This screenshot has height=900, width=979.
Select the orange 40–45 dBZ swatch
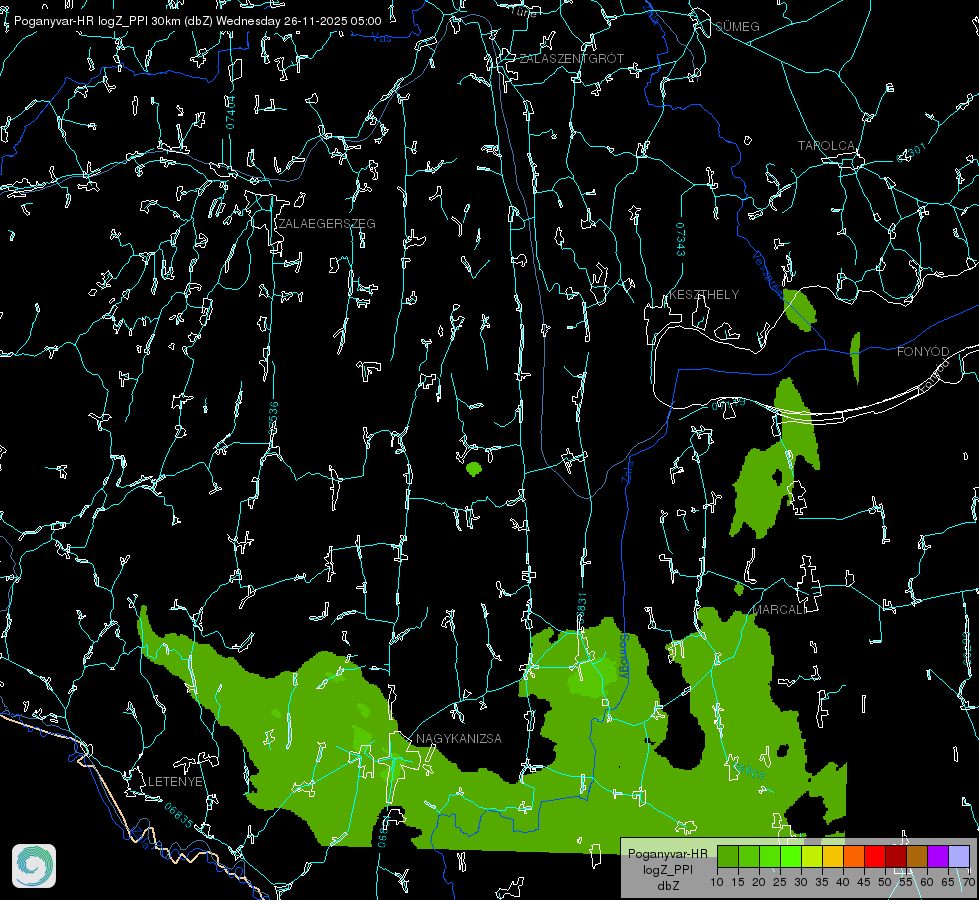tap(854, 856)
